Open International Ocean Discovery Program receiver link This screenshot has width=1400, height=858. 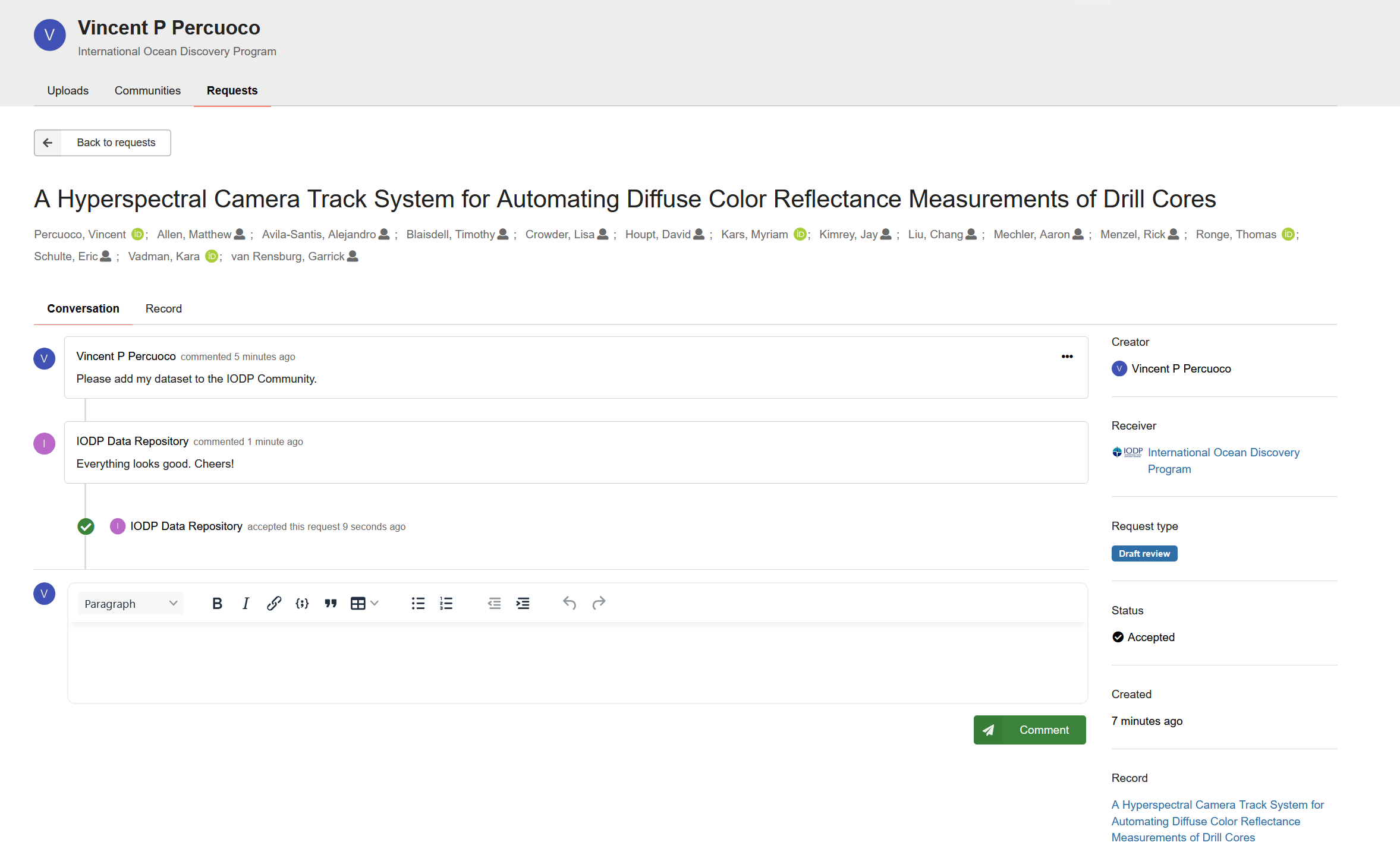(1223, 460)
